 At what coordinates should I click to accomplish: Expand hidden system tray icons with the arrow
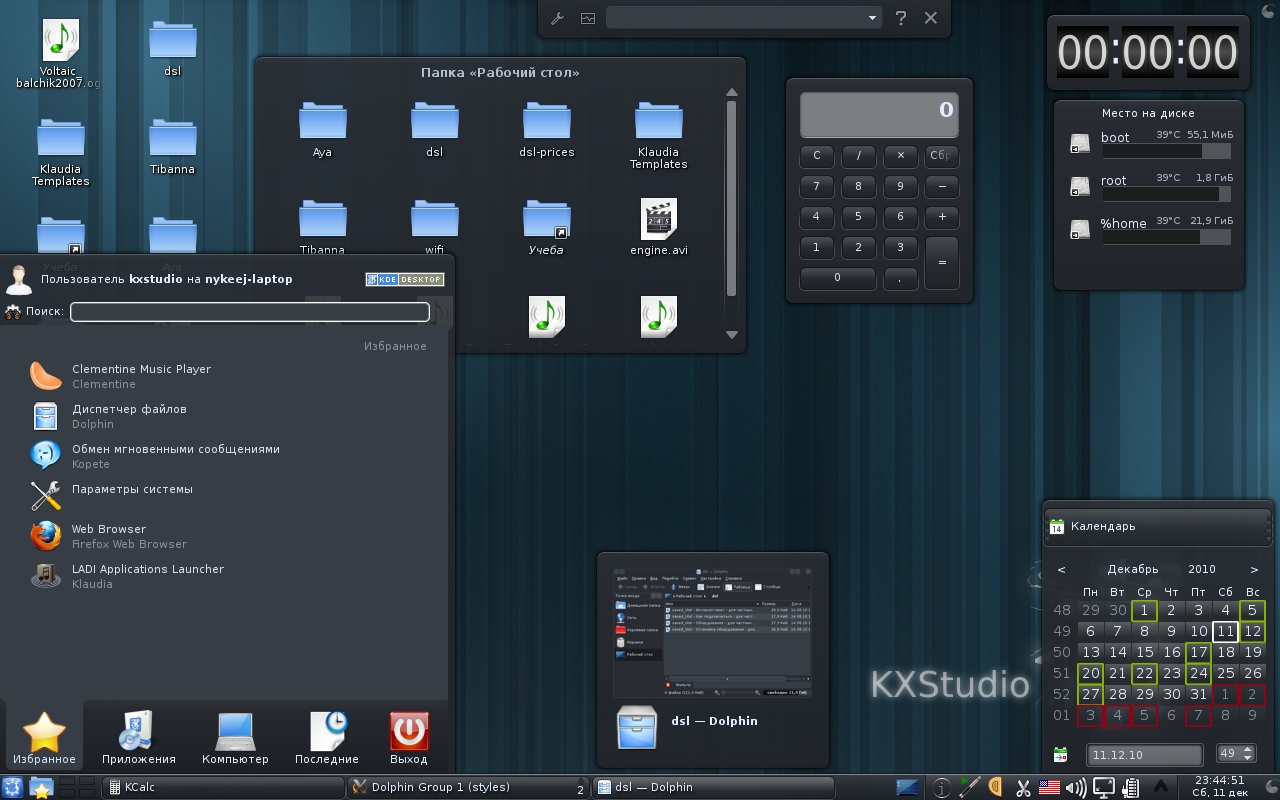[x=1161, y=788]
